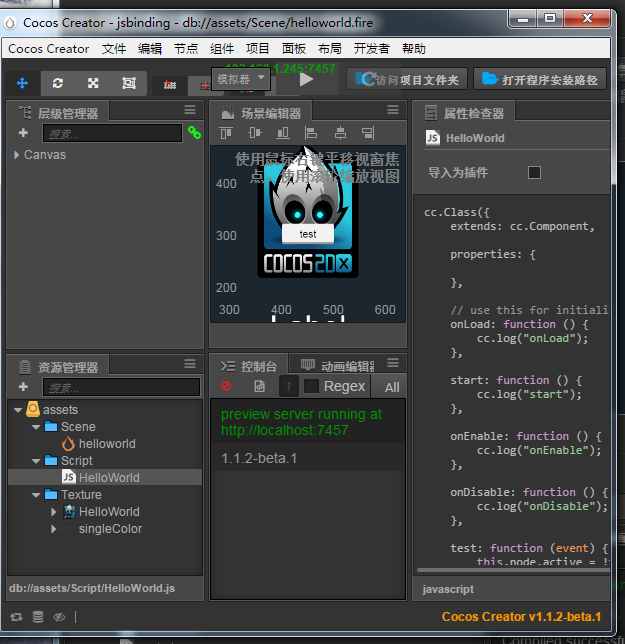Toggle the 导入为插件 checkbox
625x644 pixels.
[534, 172]
